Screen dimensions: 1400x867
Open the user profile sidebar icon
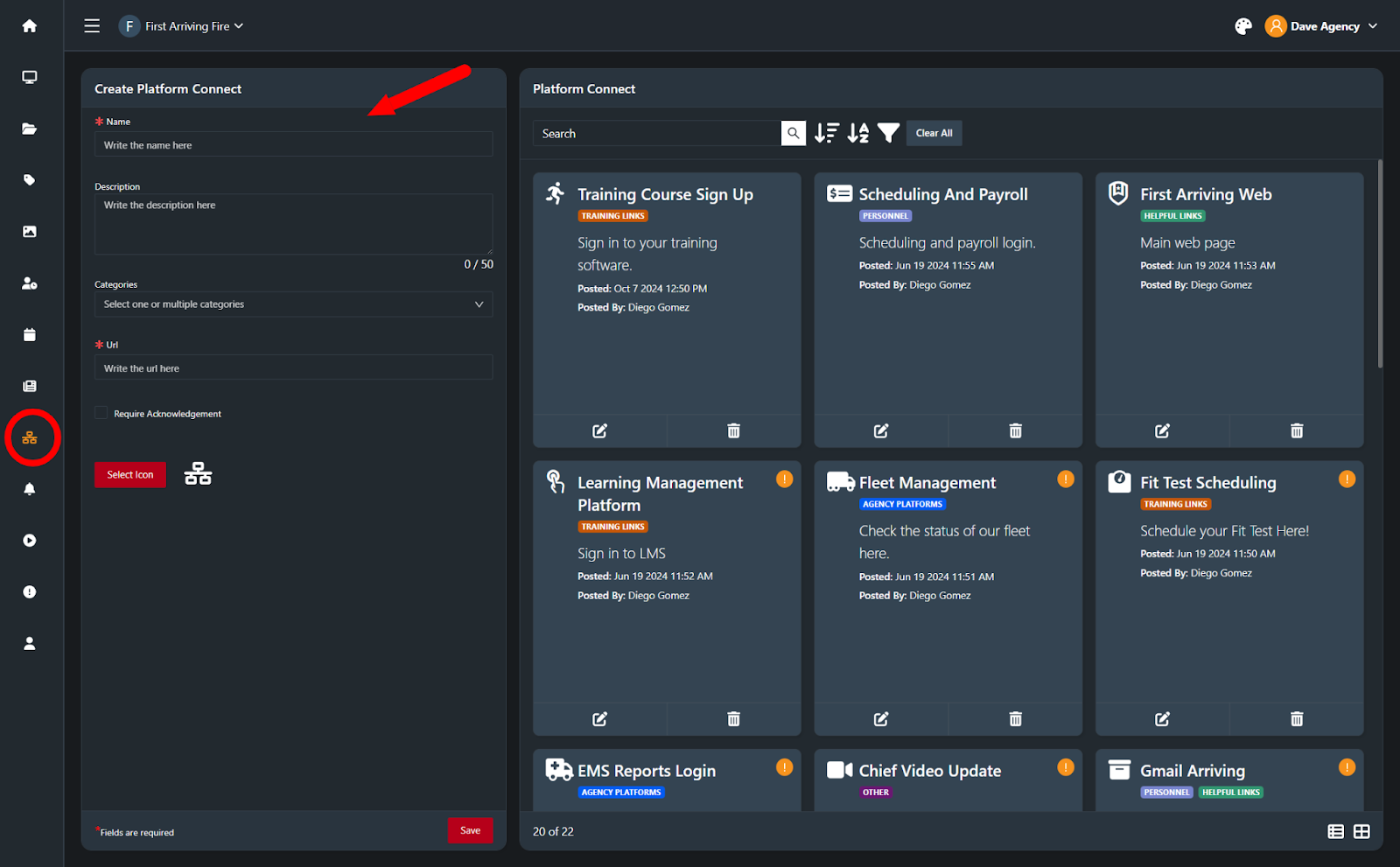pos(29,643)
